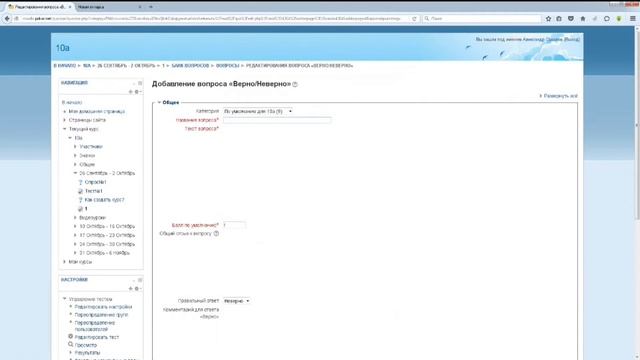This screenshot has width=640, height=360.
Task: Click В начало in Navigation block
Action: [72, 102]
